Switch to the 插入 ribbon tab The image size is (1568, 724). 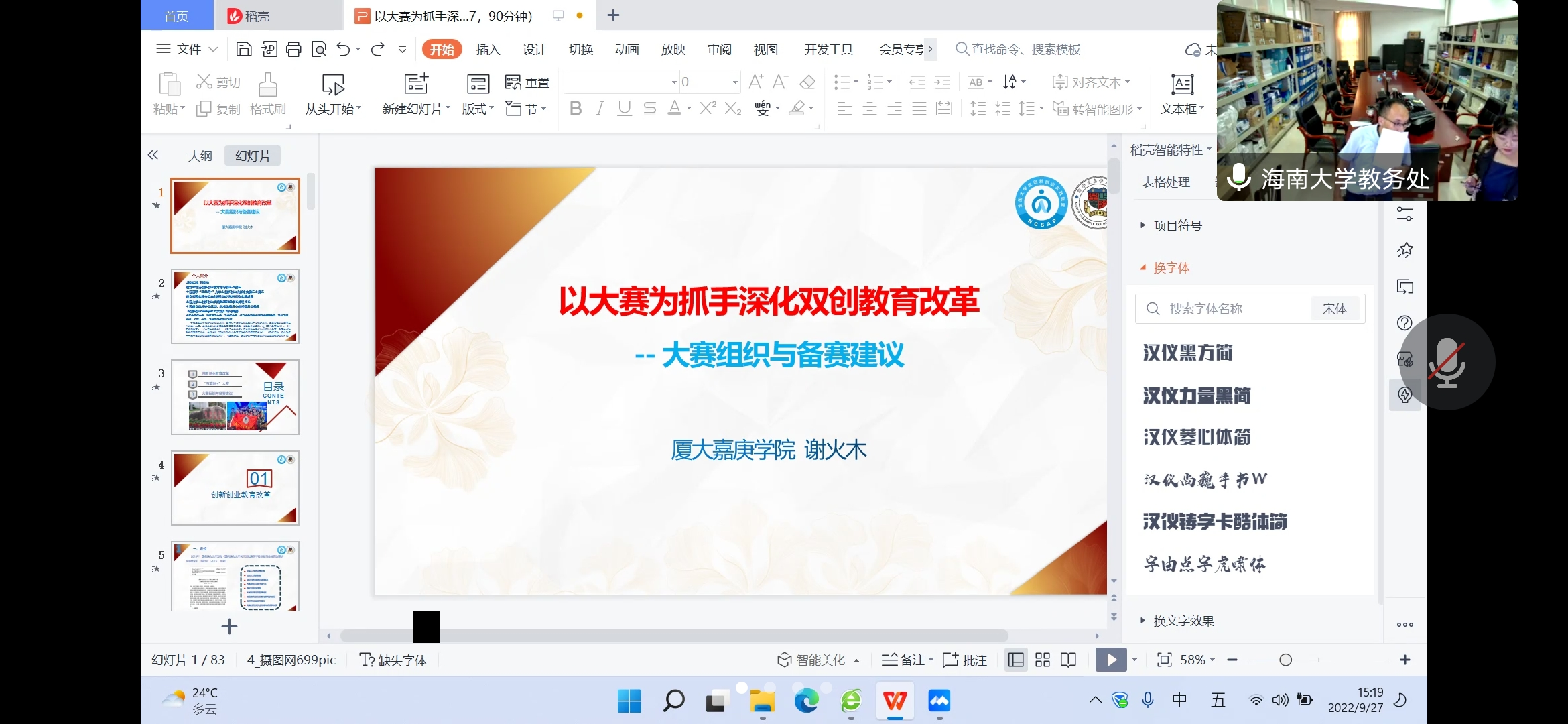(488, 50)
